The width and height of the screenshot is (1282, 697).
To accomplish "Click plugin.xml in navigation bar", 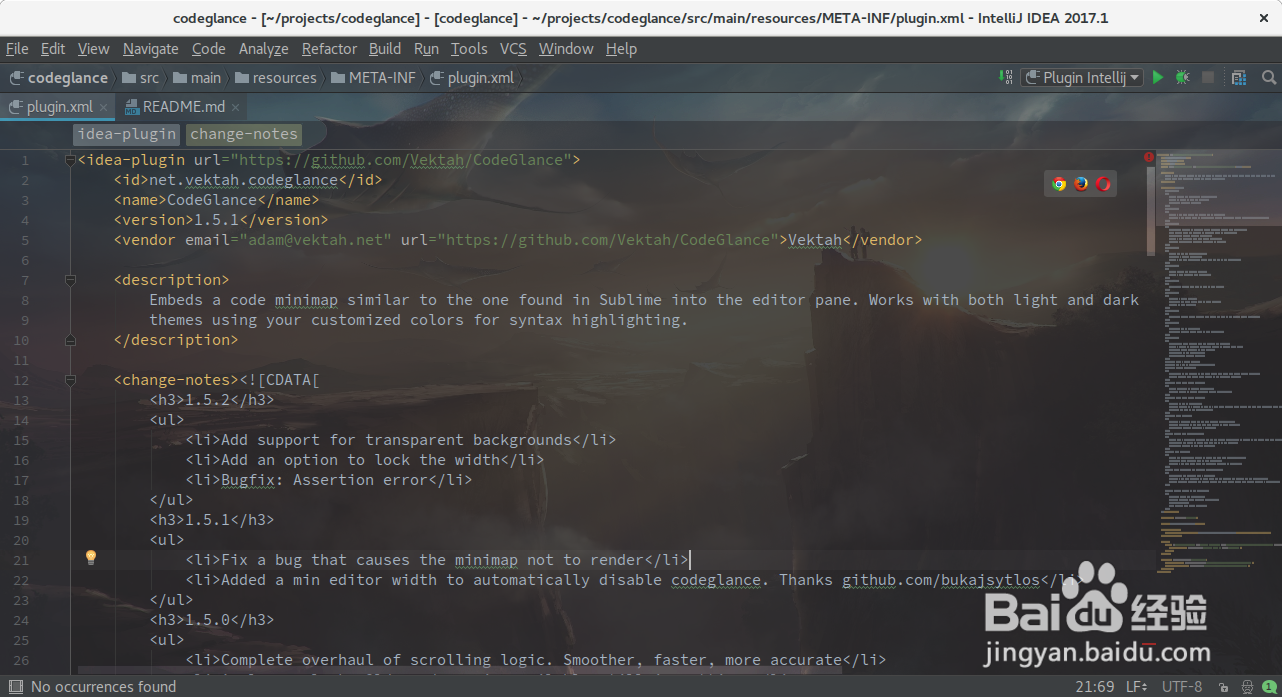I will pyautogui.click(x=471, y=77).
